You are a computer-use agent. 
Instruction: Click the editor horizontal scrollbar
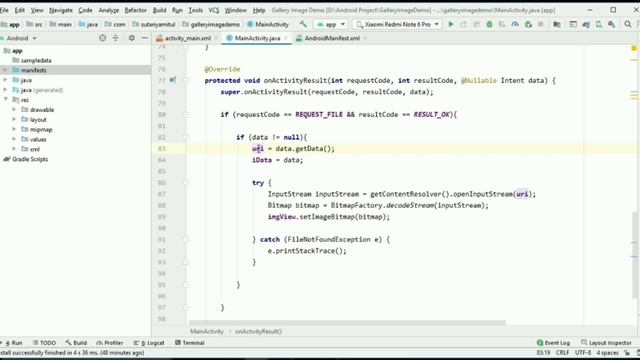[x=347, y=323]
